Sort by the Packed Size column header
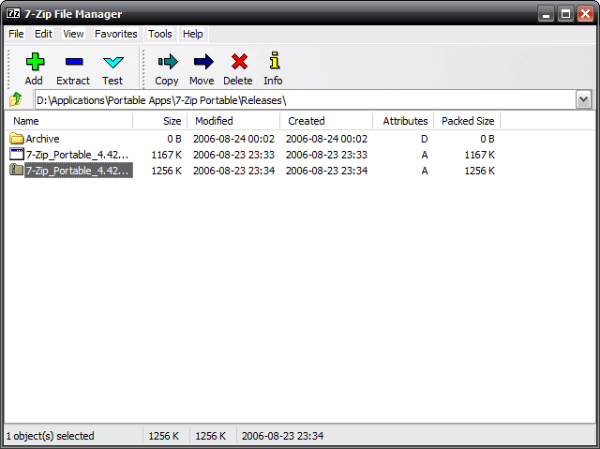Screen dimensions: 600x449 click(468, 121)
